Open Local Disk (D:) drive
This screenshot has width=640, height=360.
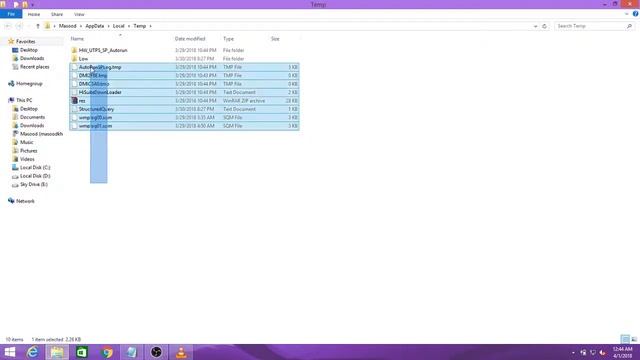click(x=35, y=176)
